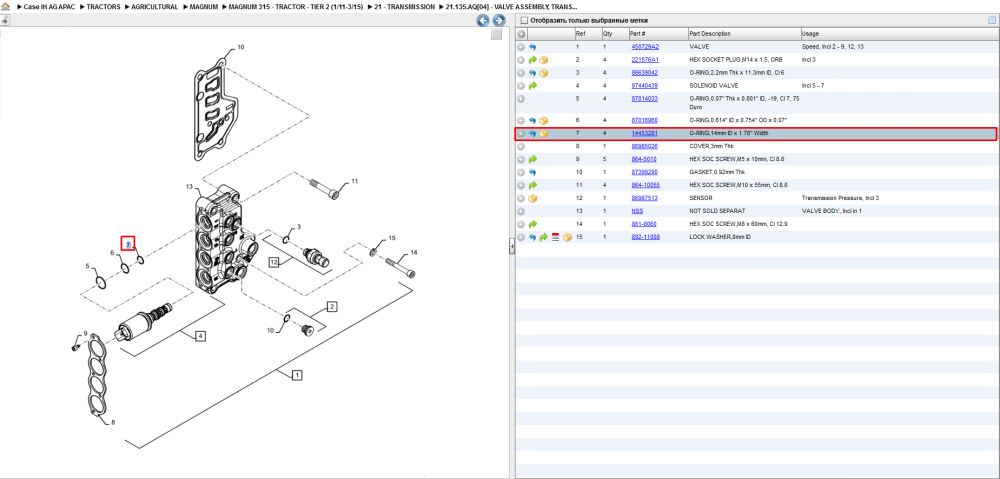Image resolution: width=1000 pixels, height=479 pixels.
Task: Open part number link 450729A2
Action: click(x=645, y=47)
